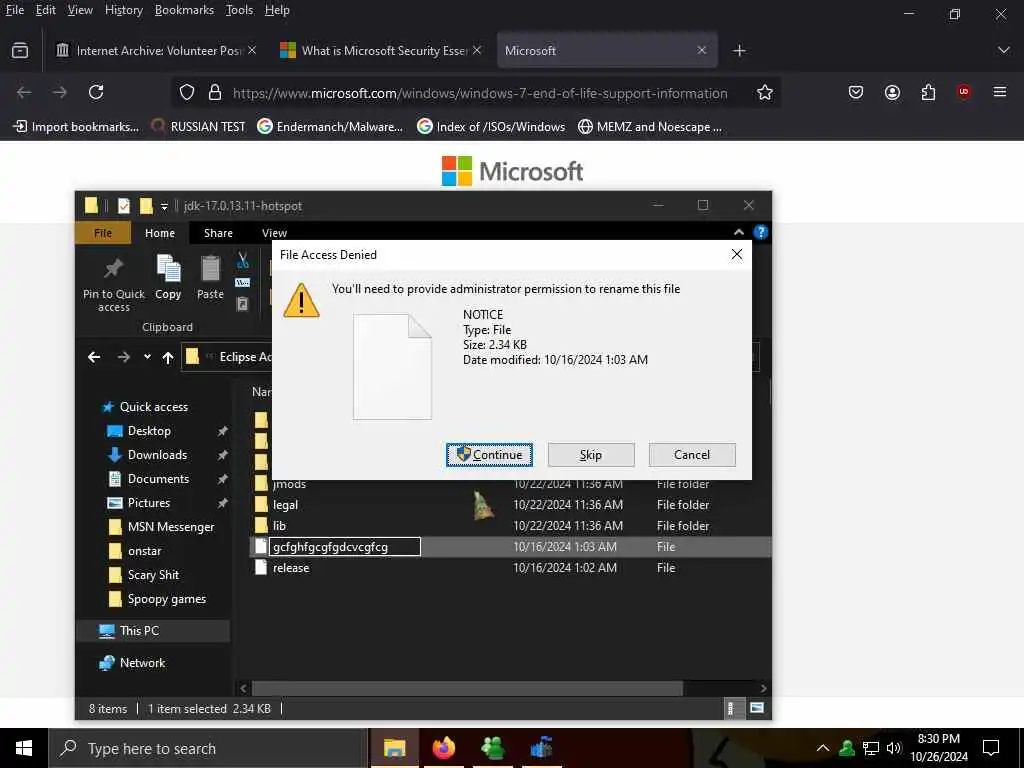Select Network in navigation pane
This screenshot has width=1024, height=768.
(x=142, y=663)
